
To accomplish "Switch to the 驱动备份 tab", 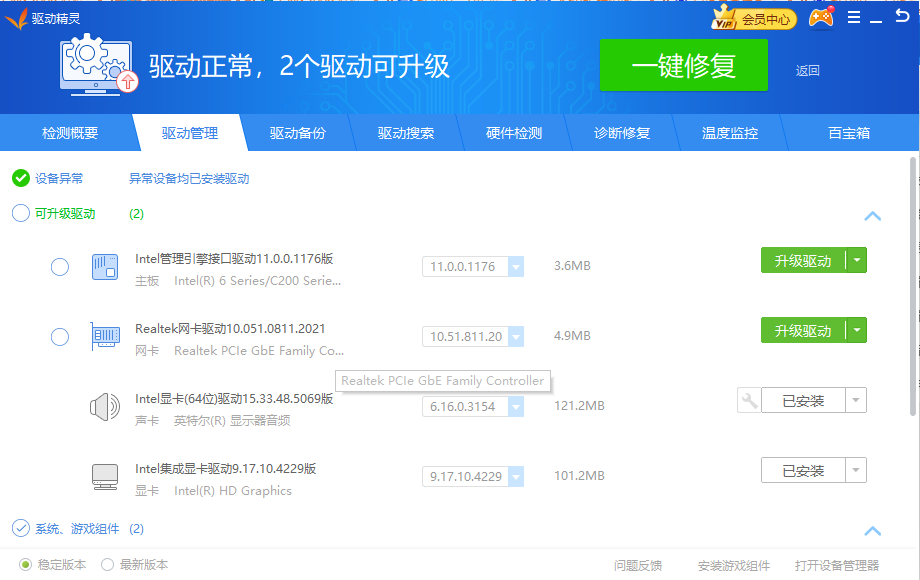I will click(297, 133).
